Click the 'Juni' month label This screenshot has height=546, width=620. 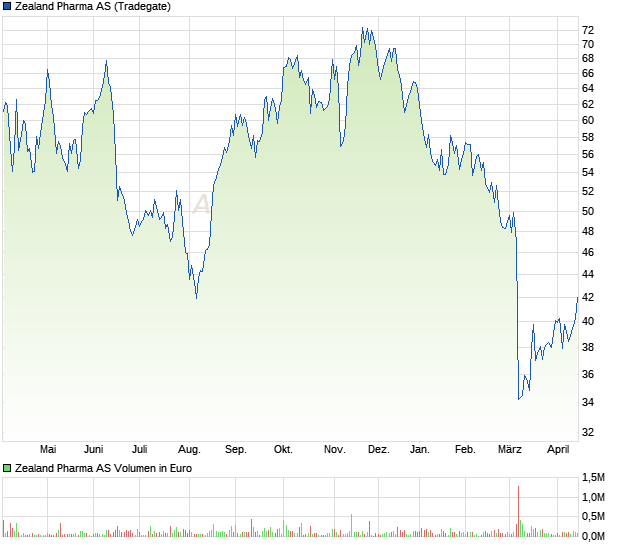pyautogui.click(x=94, y=449)
